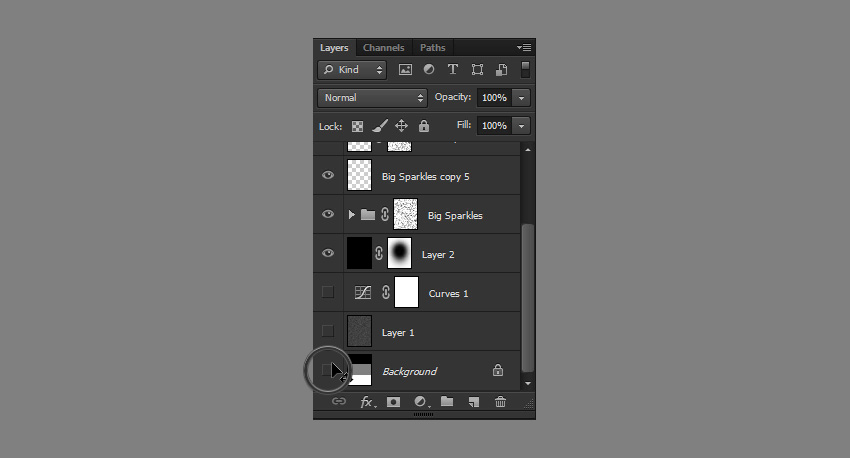Click the Lock all padlock icon
This screenshot has height=458, width=850.
424,126
